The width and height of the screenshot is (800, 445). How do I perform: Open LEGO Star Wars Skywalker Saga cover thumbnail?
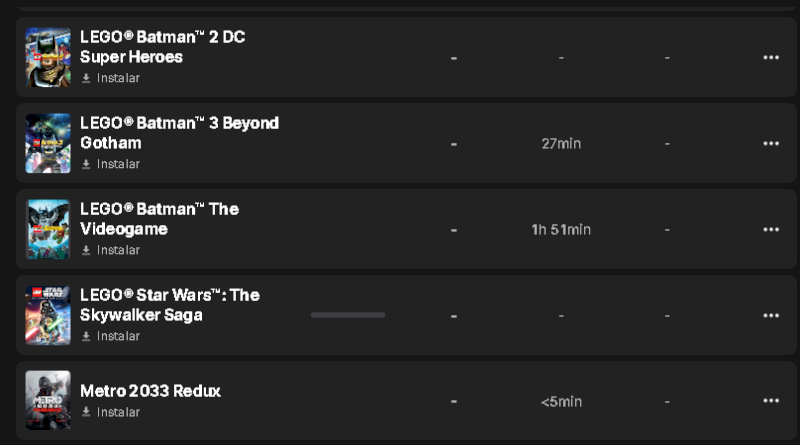point(48,315)
